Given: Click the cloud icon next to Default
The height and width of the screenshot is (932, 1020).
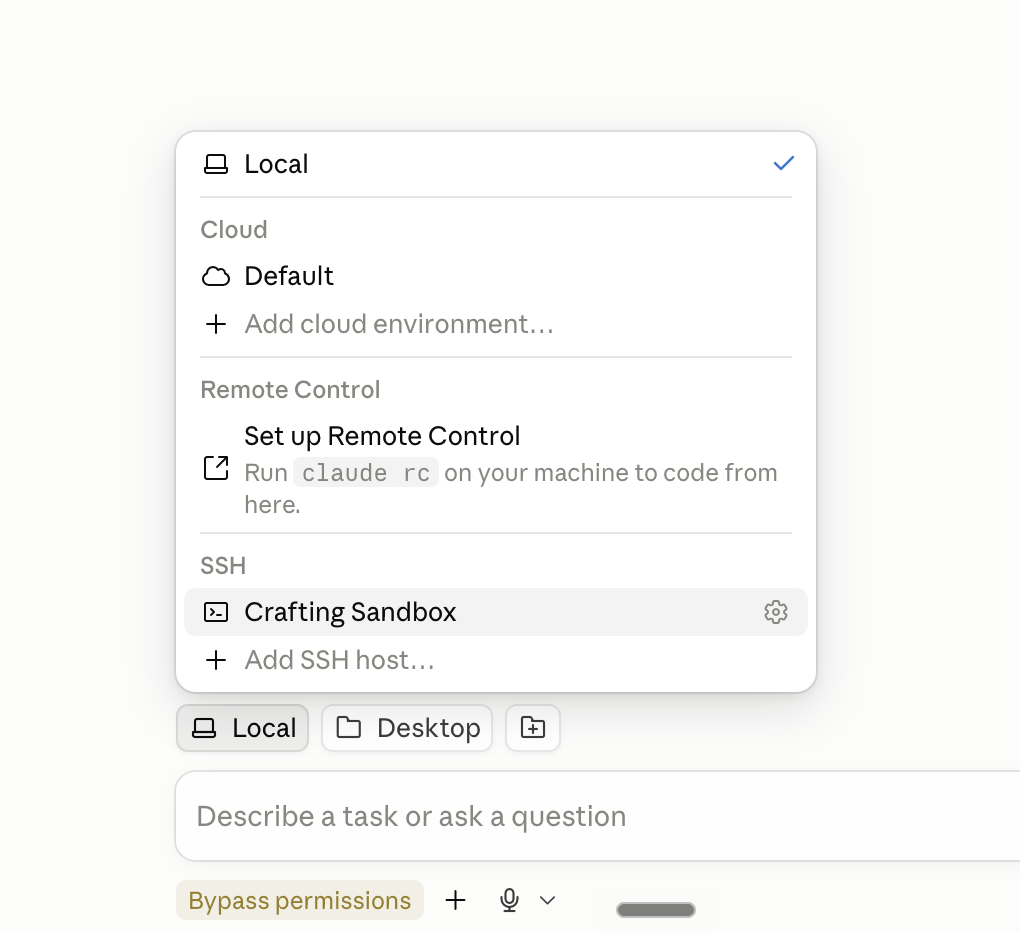Looking at the screenshot, I should point(216,276).
